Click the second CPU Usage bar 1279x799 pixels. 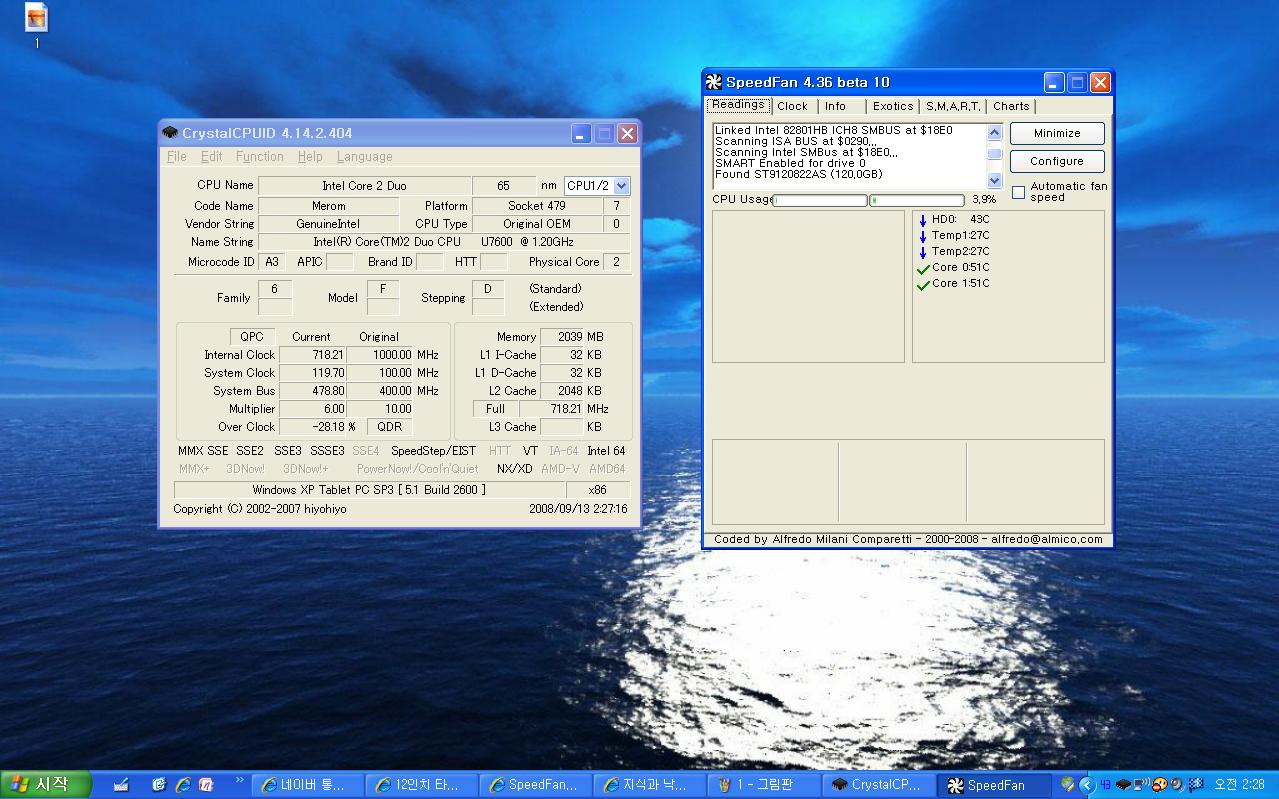click(x=917, y=201)
